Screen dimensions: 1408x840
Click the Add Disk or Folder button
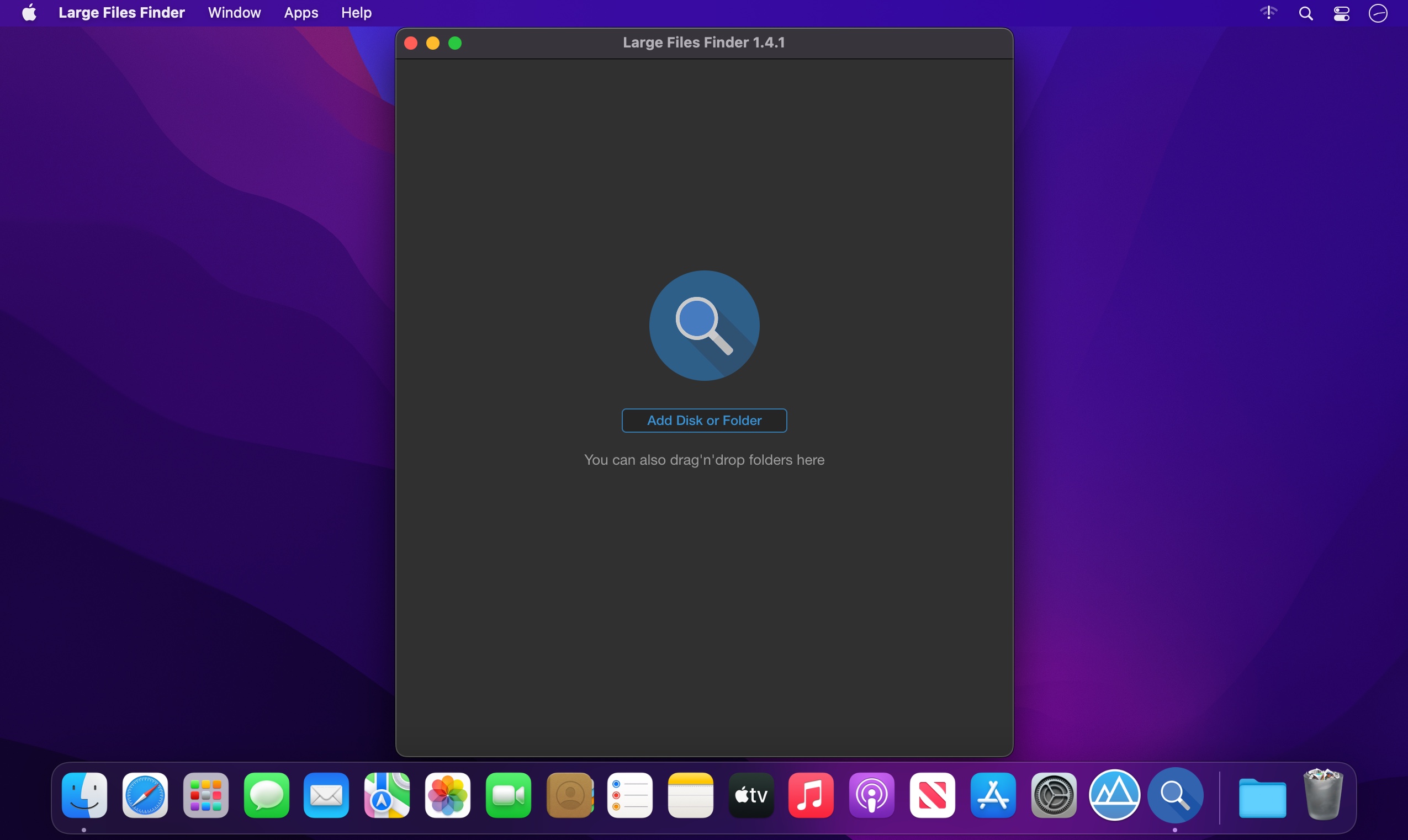pyautogui.click(x=703, y=421)
